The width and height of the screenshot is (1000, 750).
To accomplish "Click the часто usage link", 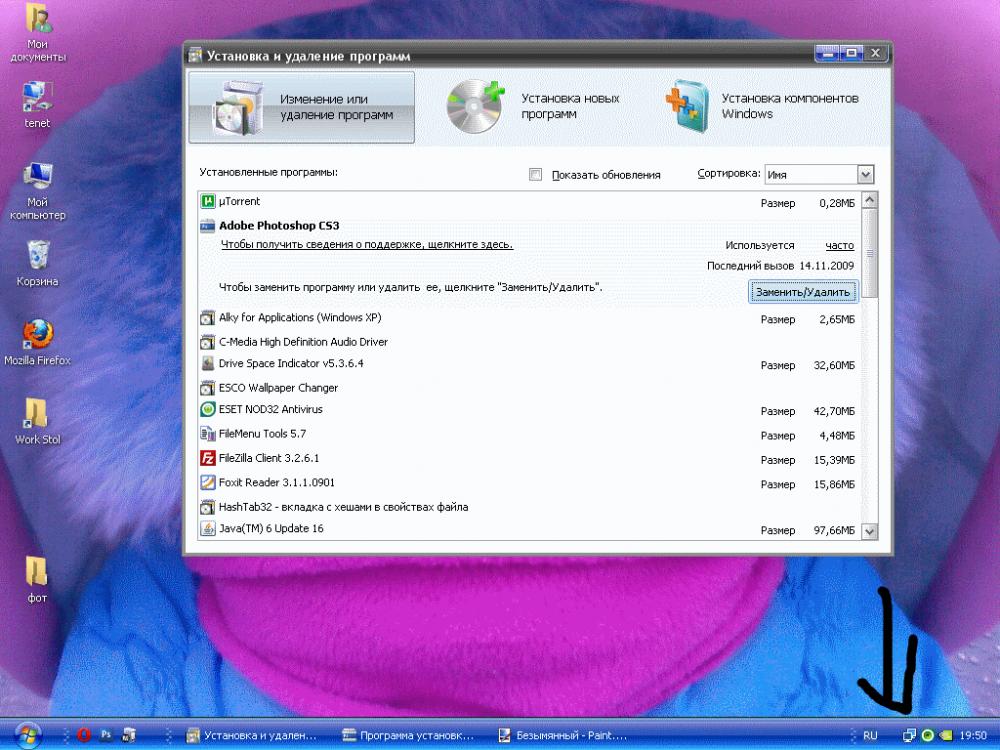I will tap(839, 246).
